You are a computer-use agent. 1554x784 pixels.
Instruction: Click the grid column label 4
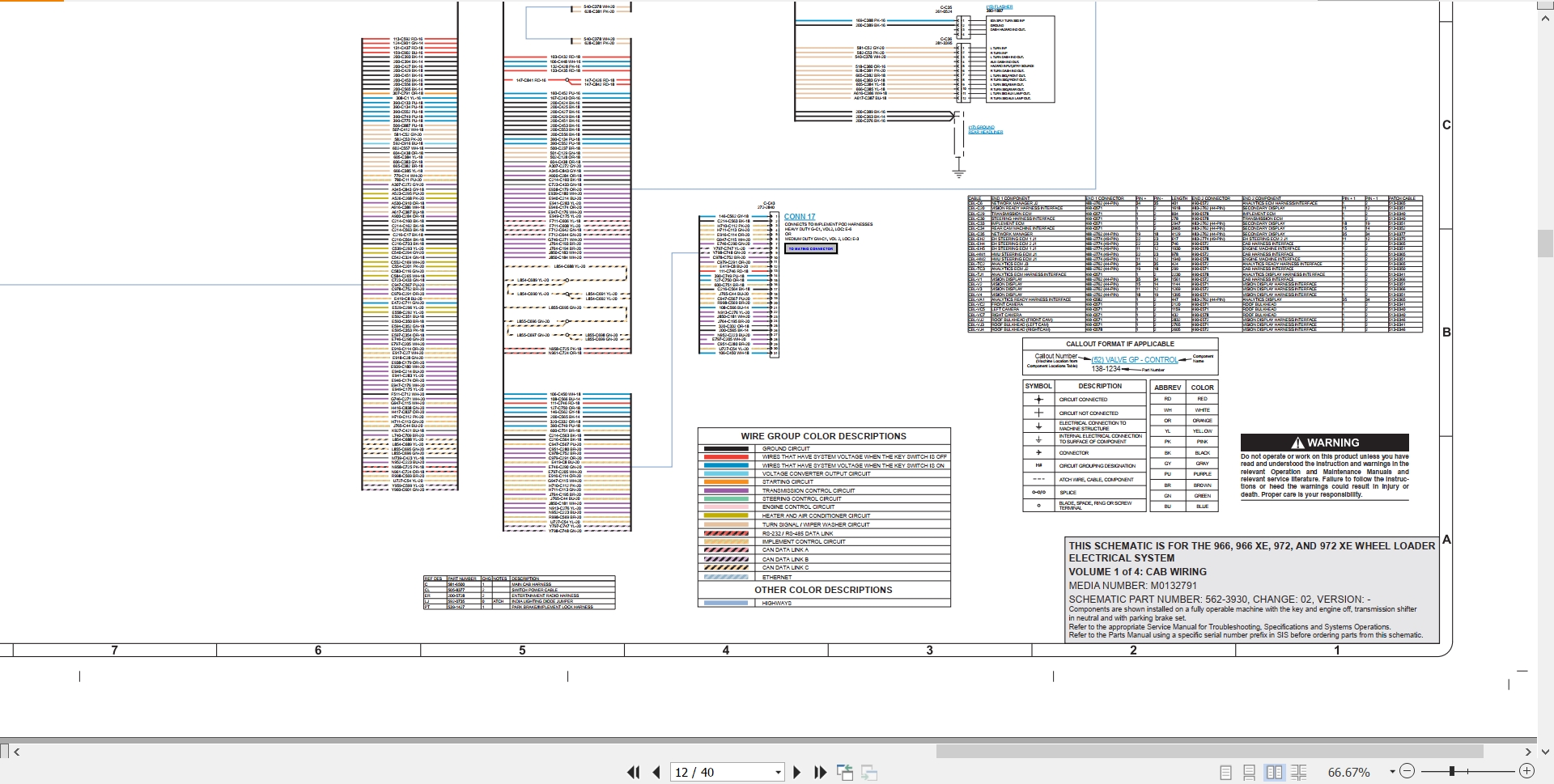point(726,650)
